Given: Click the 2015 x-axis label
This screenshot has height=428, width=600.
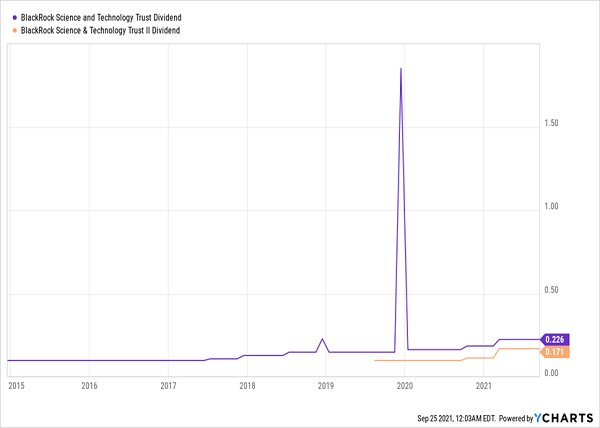Looking at the screenshot, I should [16, 386].
